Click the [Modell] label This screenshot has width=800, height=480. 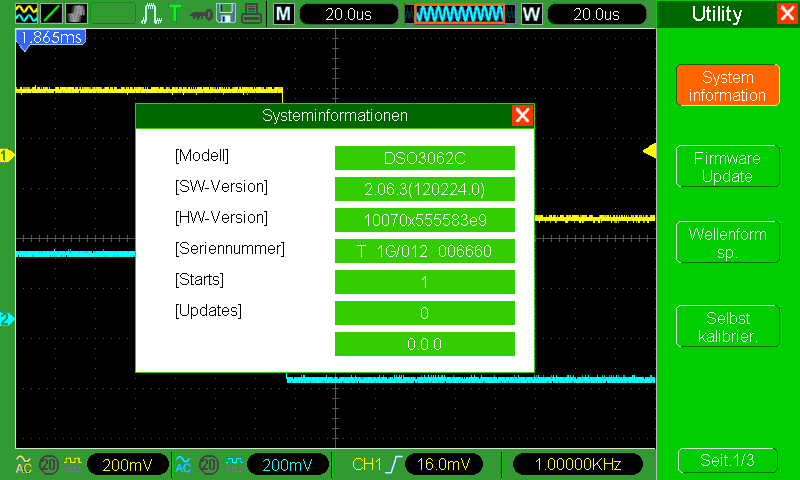click(x=202, y=156)
